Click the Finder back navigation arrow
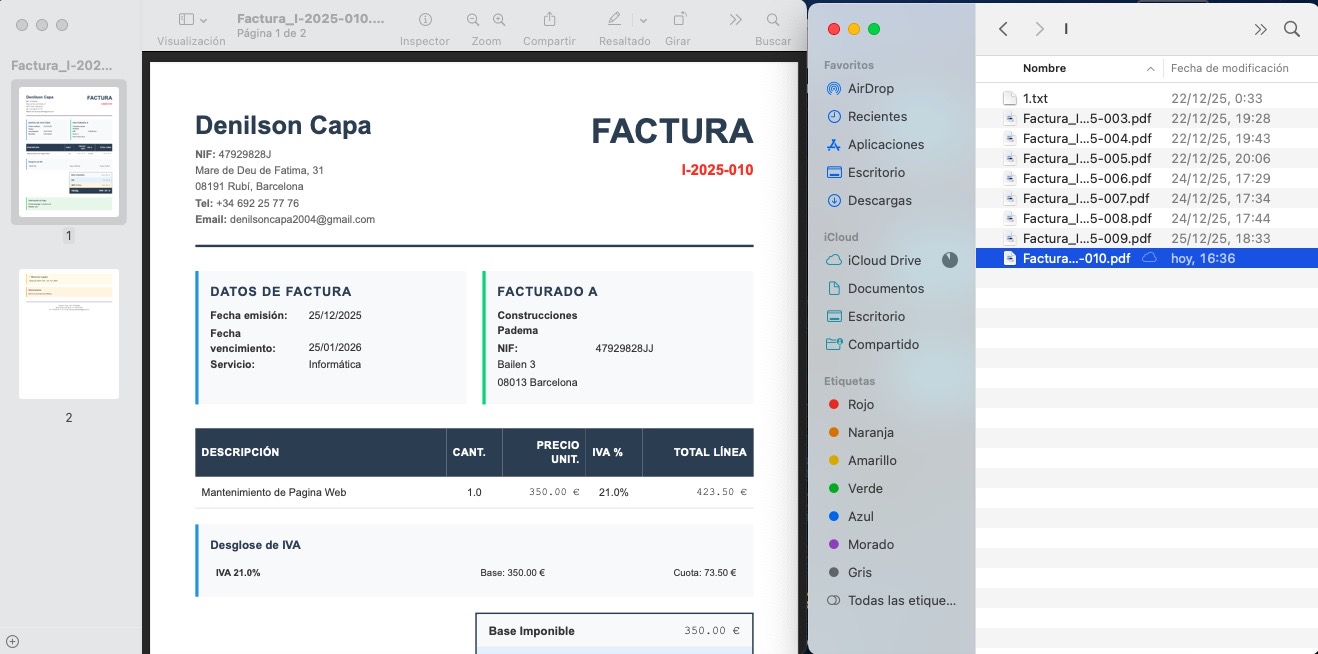The height and width of the screenshot is (654, 1318). click(x=1003, y=29)
